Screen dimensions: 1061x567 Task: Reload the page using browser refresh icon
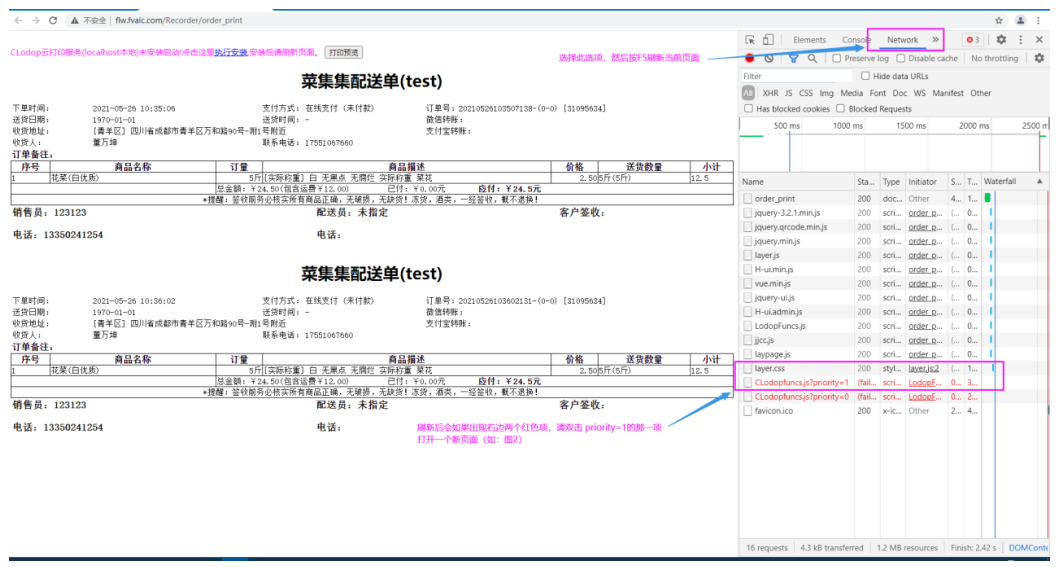[55, 20]
